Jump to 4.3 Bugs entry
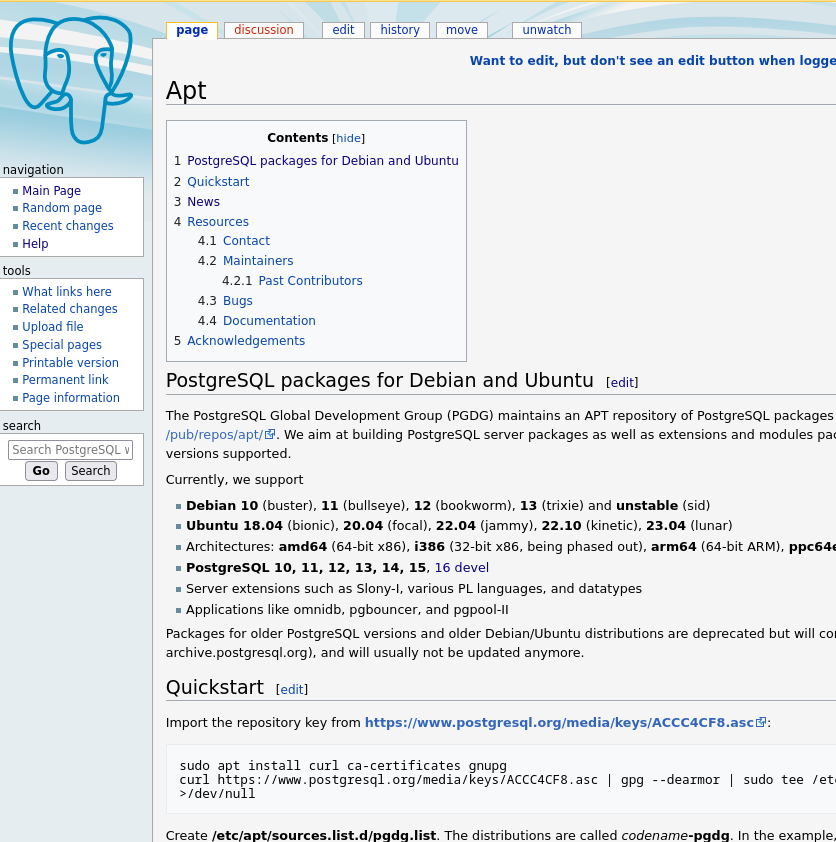836x842 pixels. [x=238, y=301]
